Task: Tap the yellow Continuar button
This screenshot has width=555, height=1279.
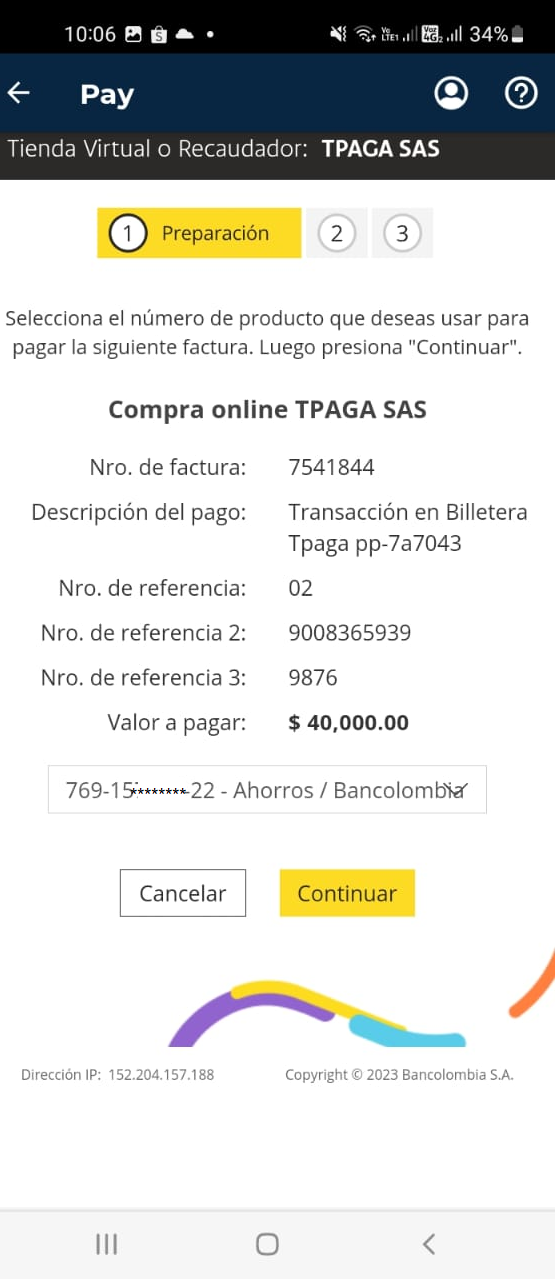Action: [x=347, y=893]
